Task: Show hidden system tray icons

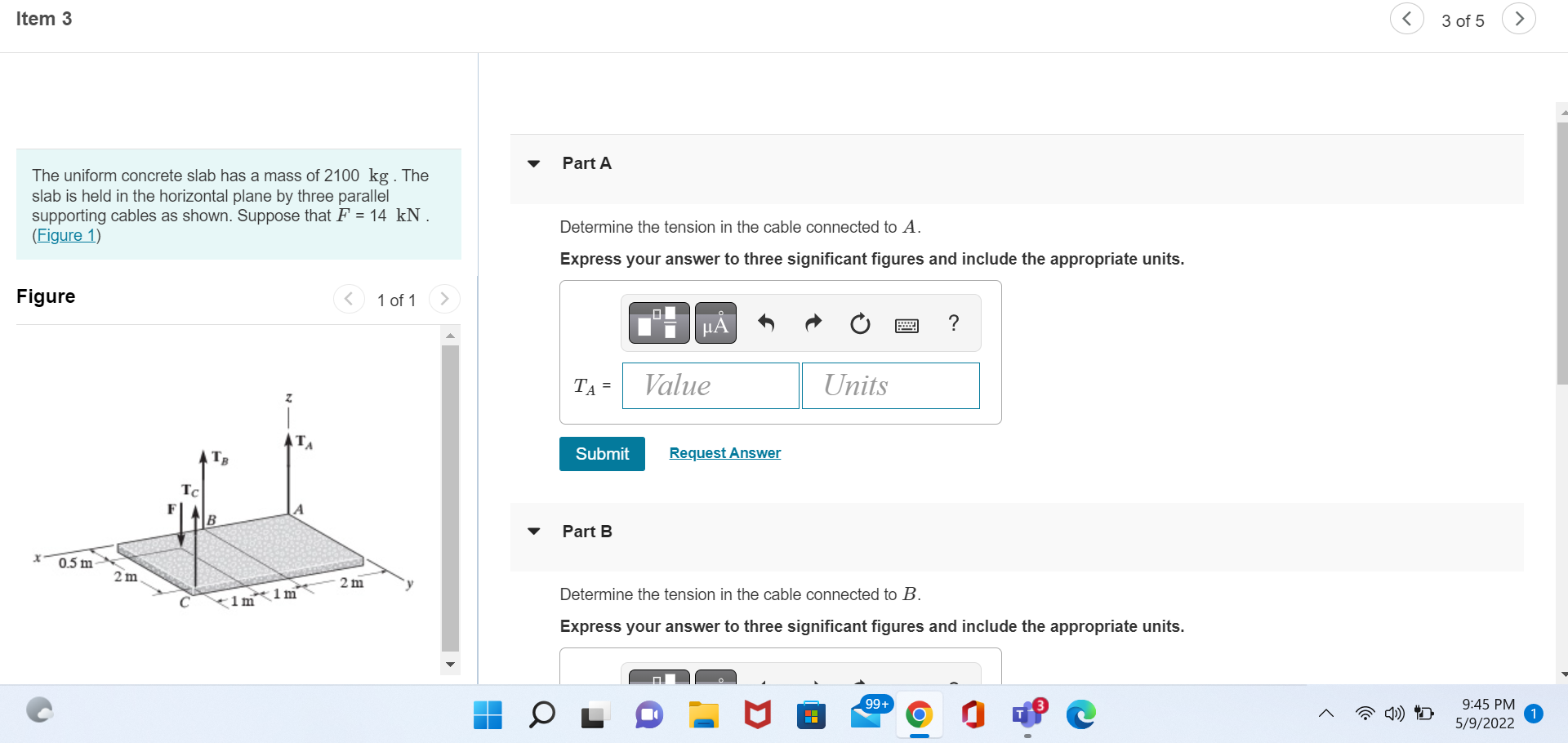Action: 1326,714
